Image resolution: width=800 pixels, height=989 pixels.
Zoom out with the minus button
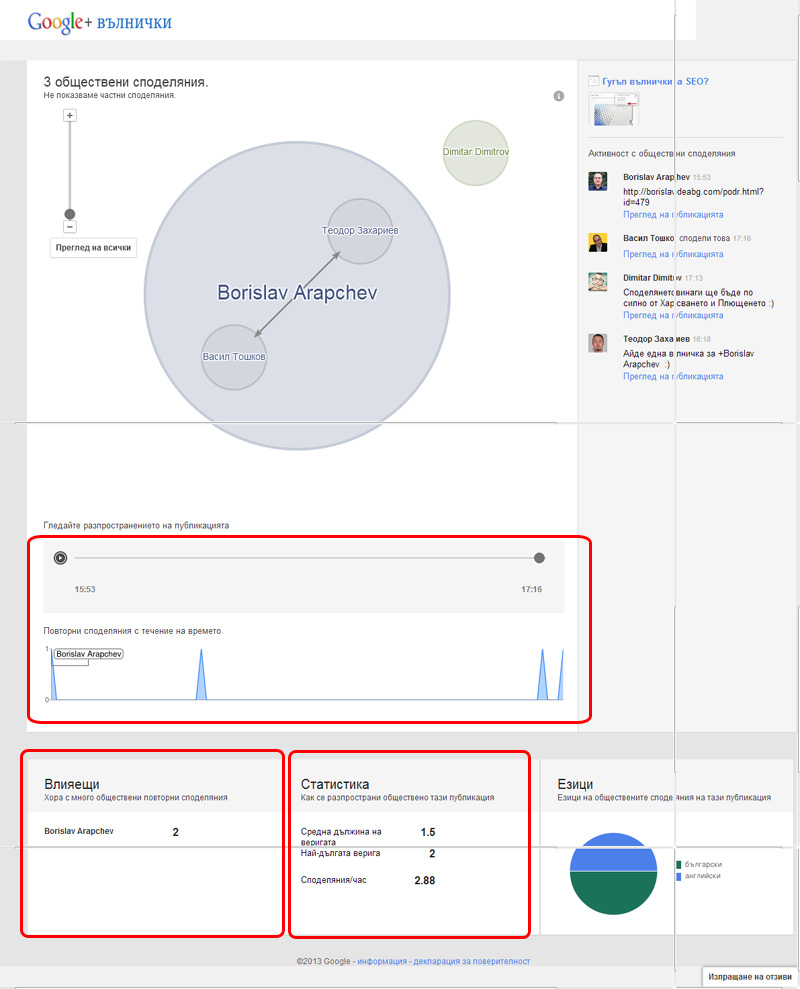69,226
